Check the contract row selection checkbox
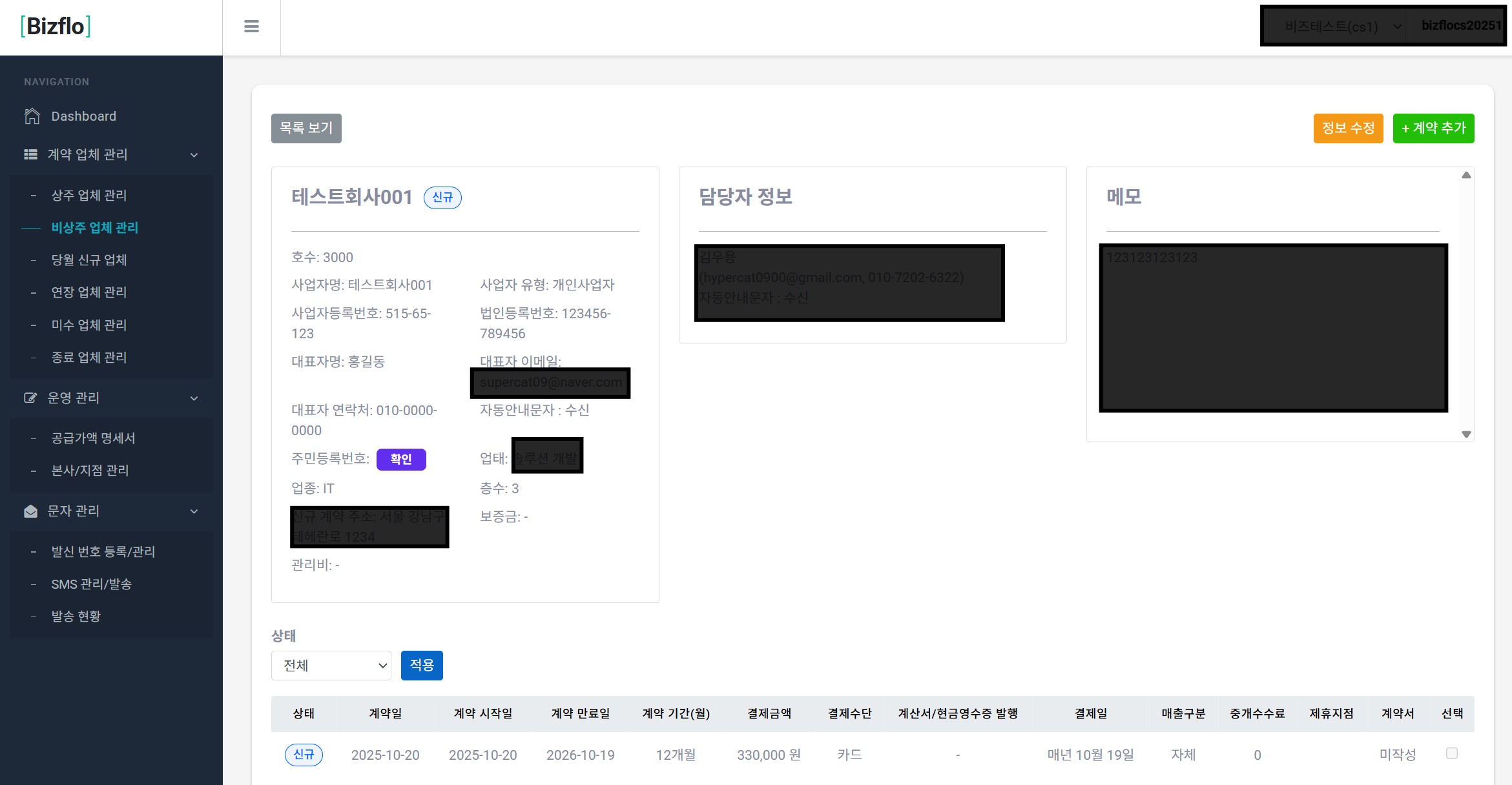The width and height of the screenshot is (1512, 785). pos(1451,753)
